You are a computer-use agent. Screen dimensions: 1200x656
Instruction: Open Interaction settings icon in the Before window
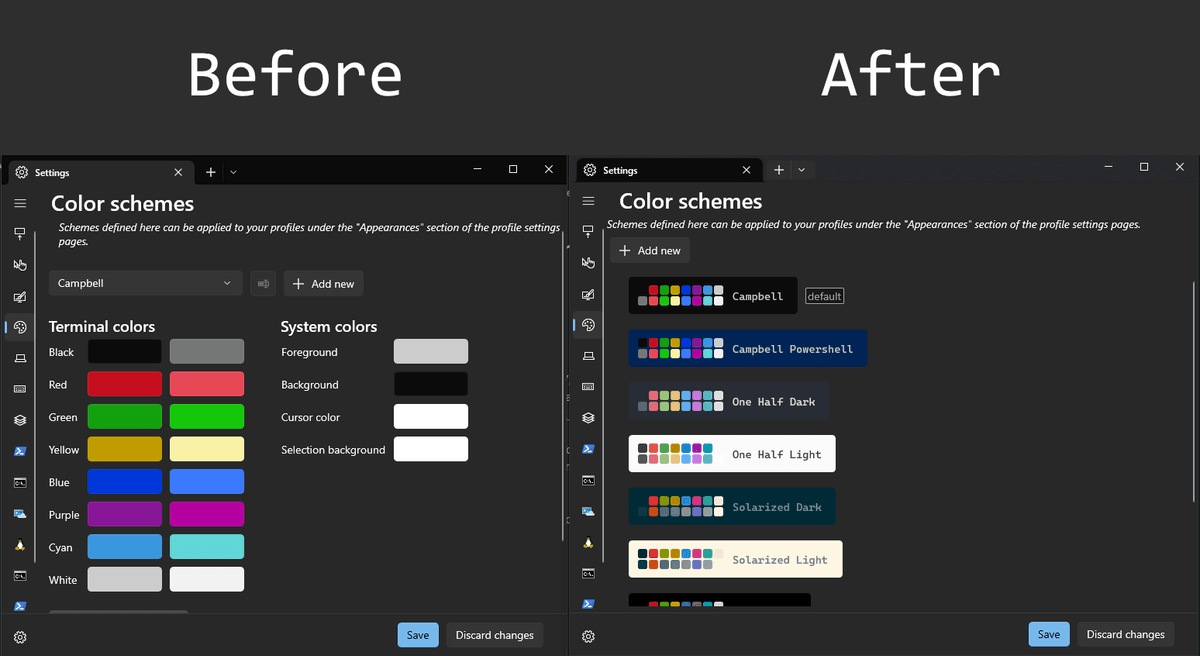click(x=19, y=265)
